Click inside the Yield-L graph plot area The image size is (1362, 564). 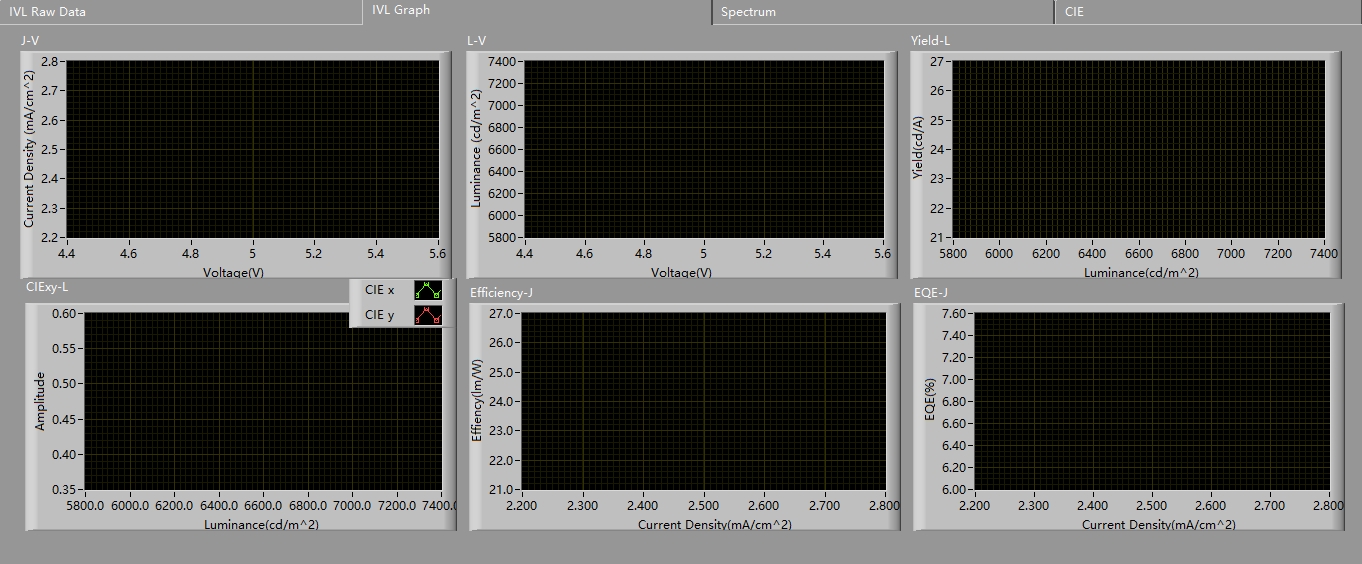point(1139,149)
